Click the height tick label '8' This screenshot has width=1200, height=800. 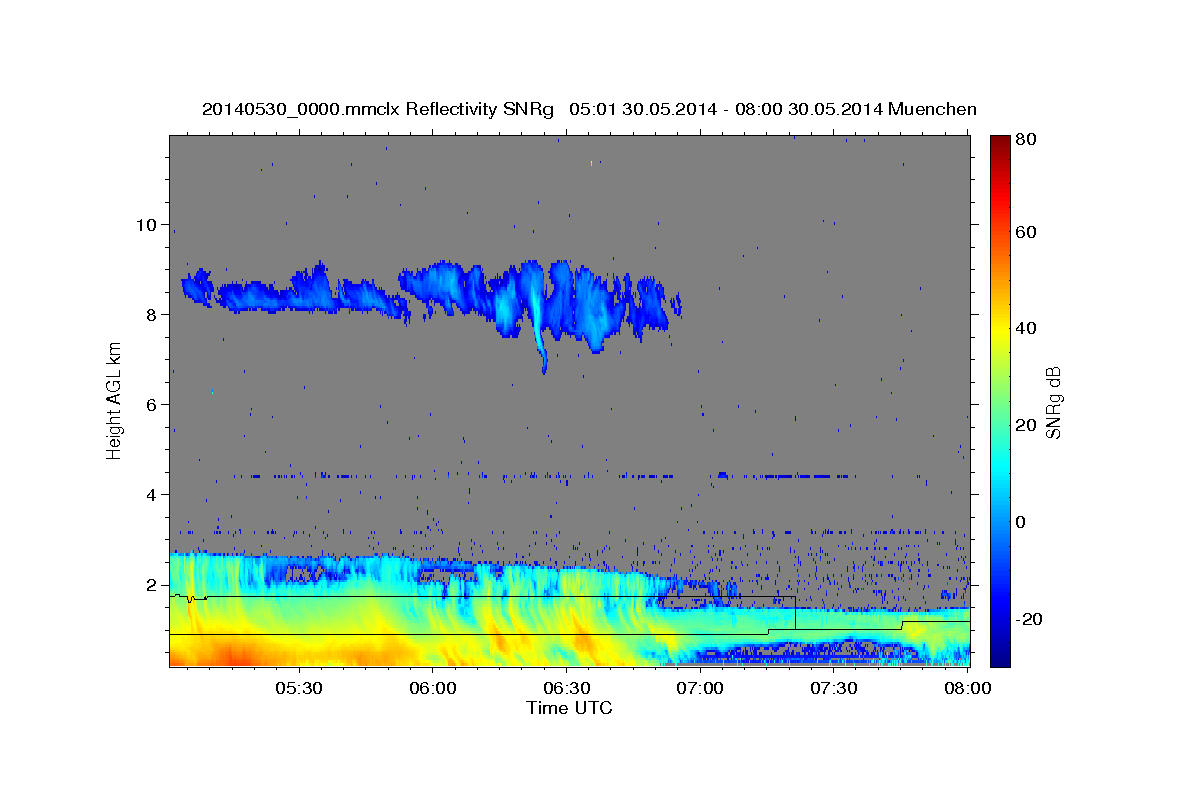(x=151, y=315)
